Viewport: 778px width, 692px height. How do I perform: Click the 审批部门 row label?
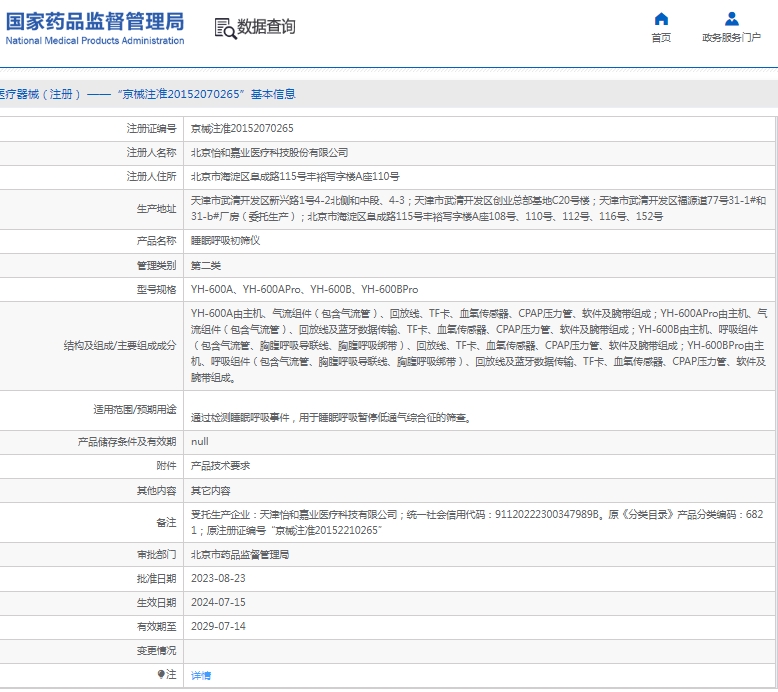pos(156,555)
